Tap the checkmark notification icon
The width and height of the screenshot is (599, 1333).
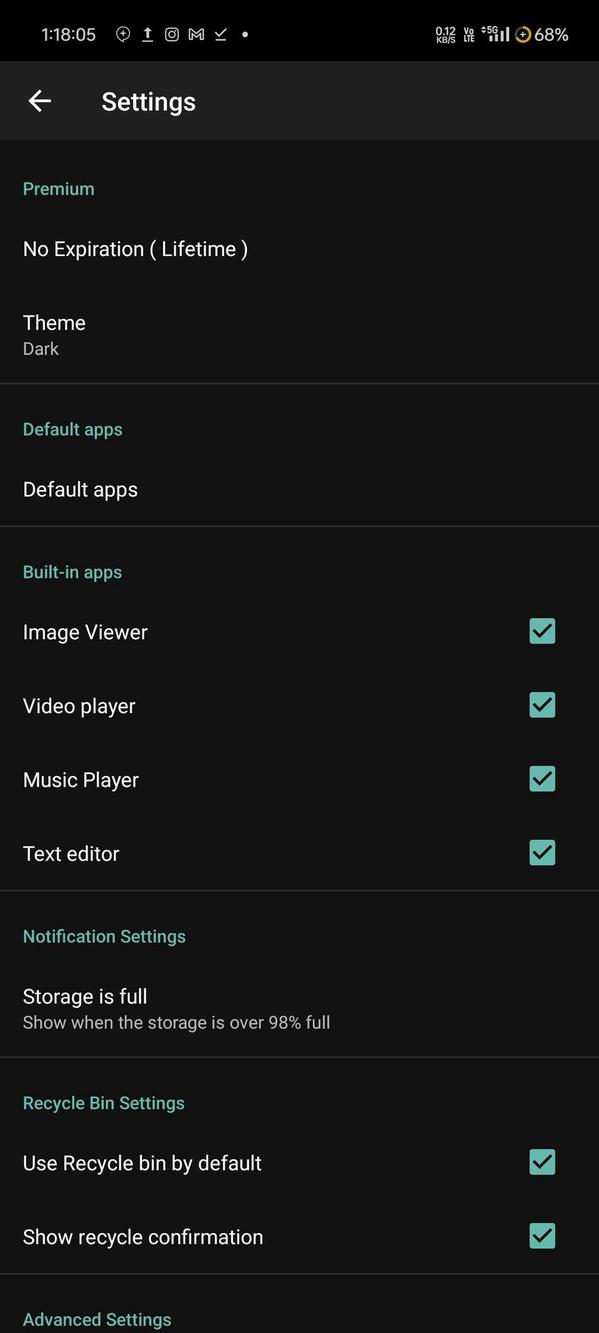pos(220,33)
